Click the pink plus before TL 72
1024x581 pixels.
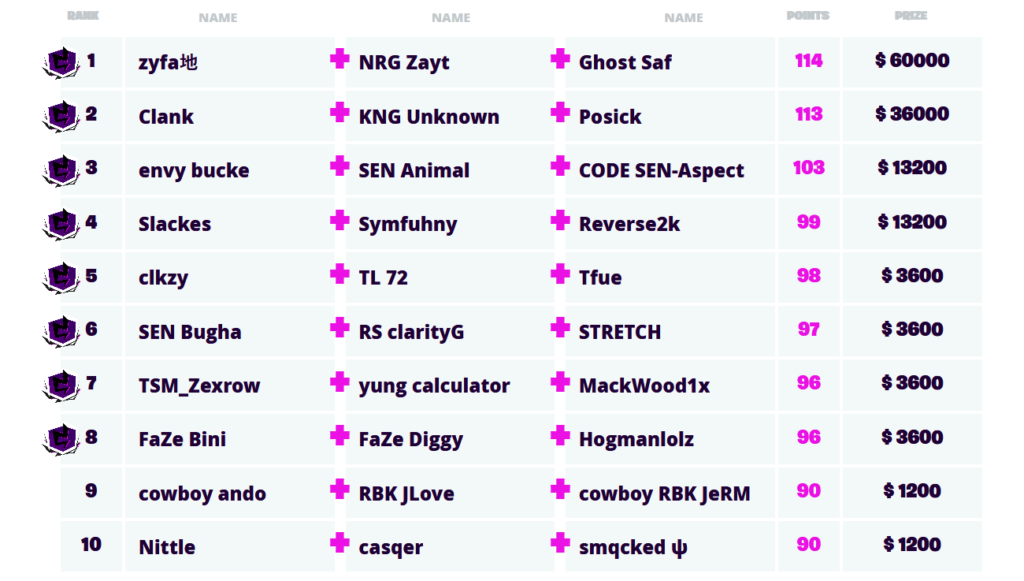[340, 274]
